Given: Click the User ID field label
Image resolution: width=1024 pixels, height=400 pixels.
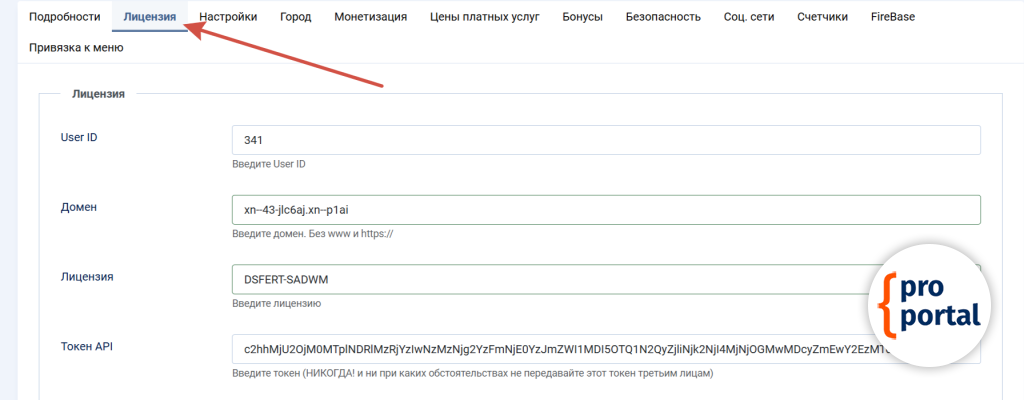Looking at the screenshot, I should [x=79, y=137].
